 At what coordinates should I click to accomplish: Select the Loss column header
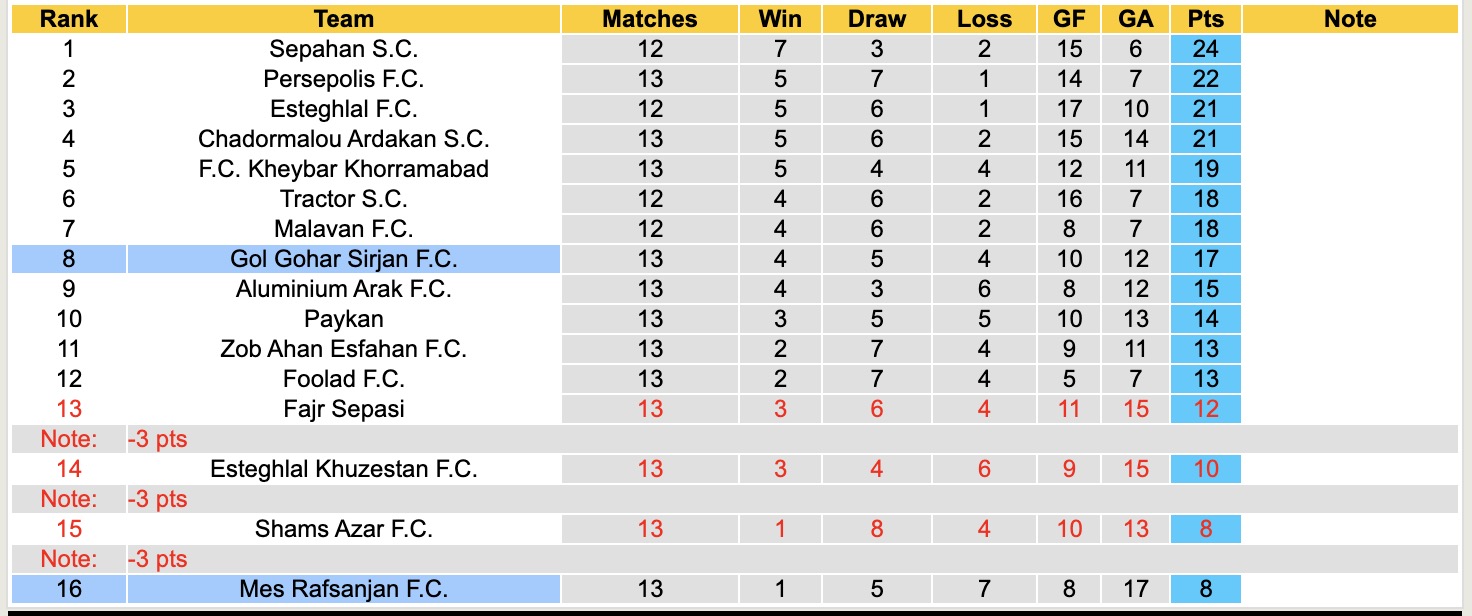984,19
